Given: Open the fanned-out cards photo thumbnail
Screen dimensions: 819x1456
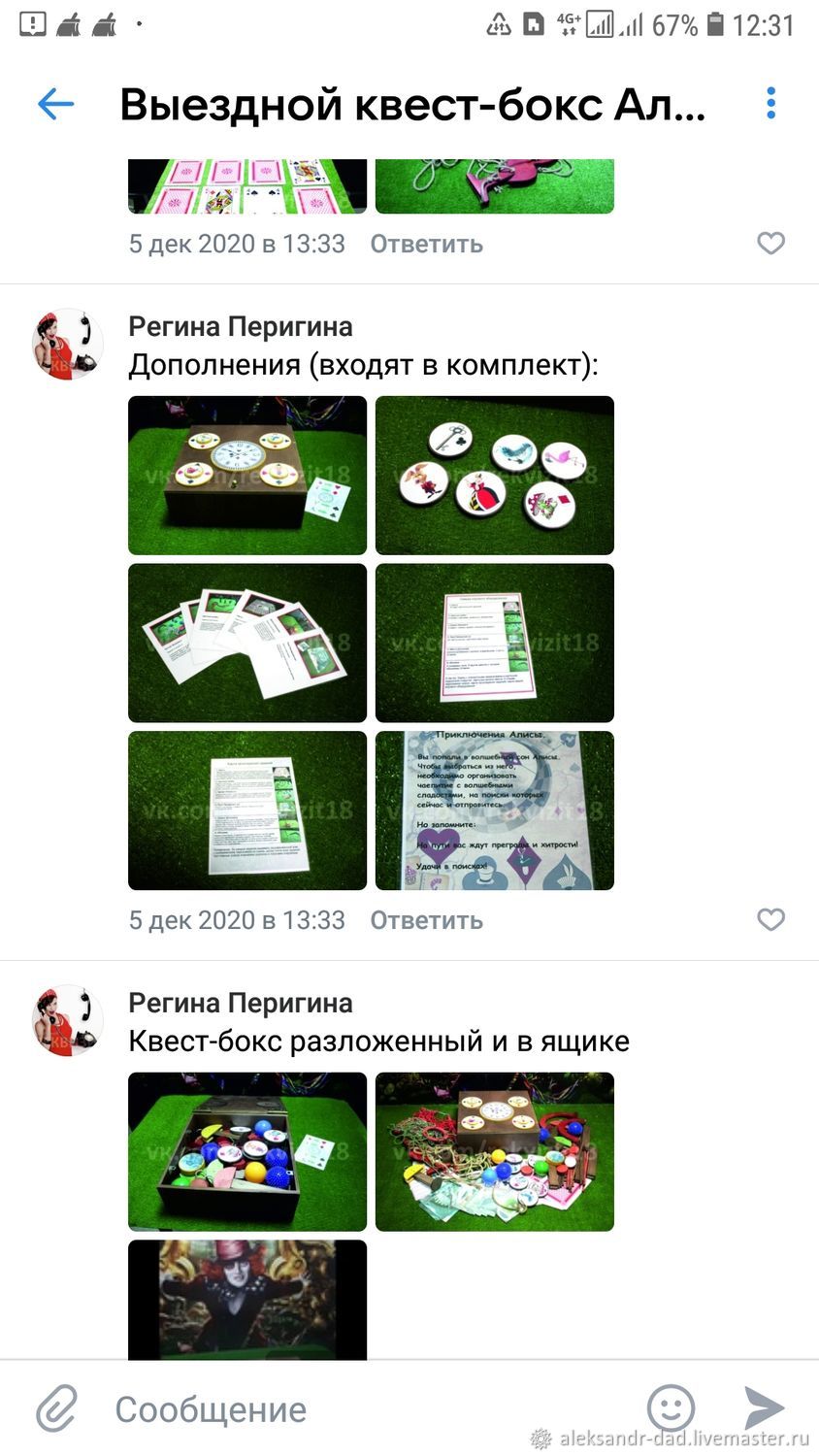Looking at the screenshot, I should pyautogui.click(x=247, y=643).
